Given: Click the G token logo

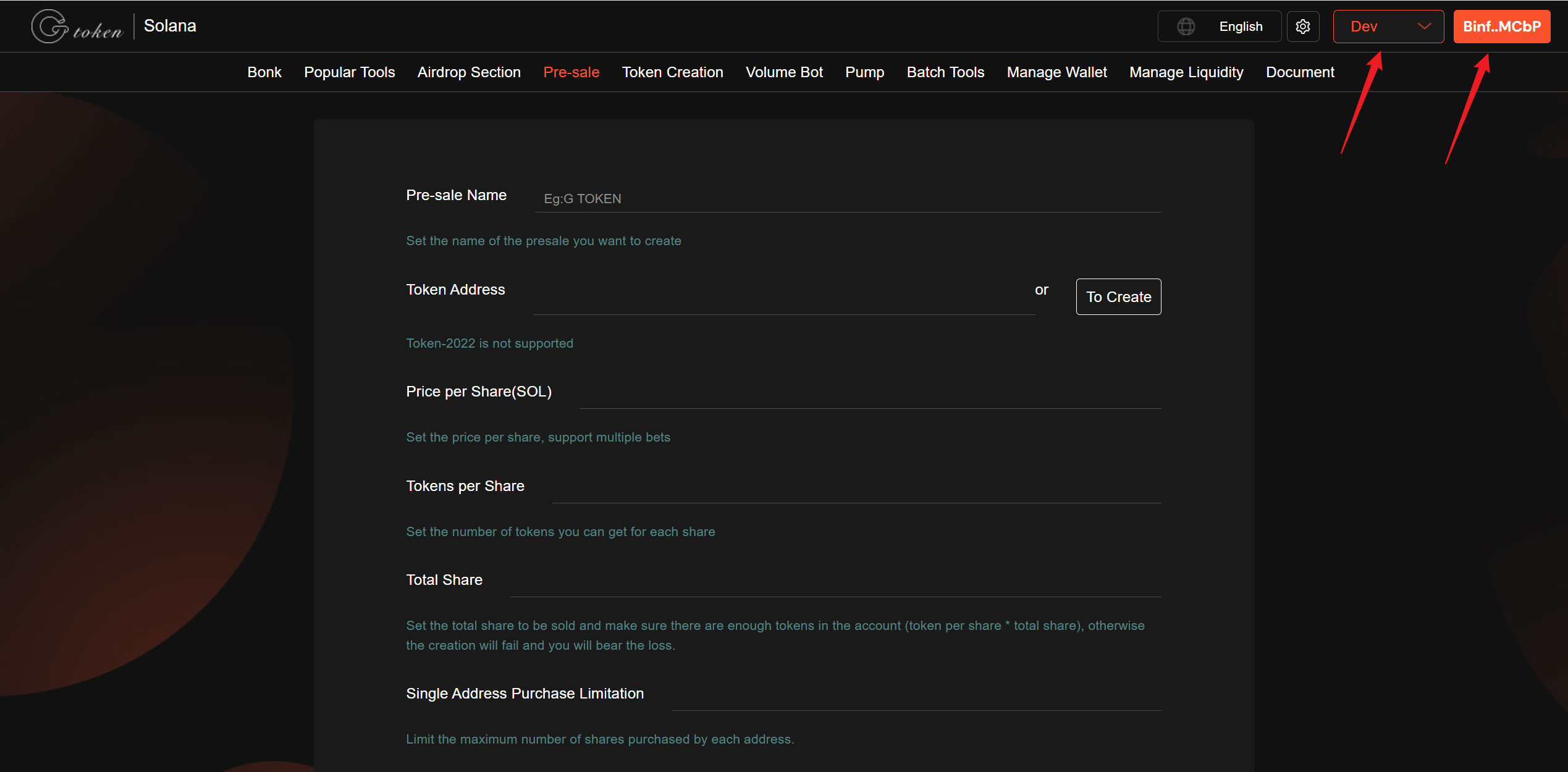Looking at the screenshot, I should [77, 27].
